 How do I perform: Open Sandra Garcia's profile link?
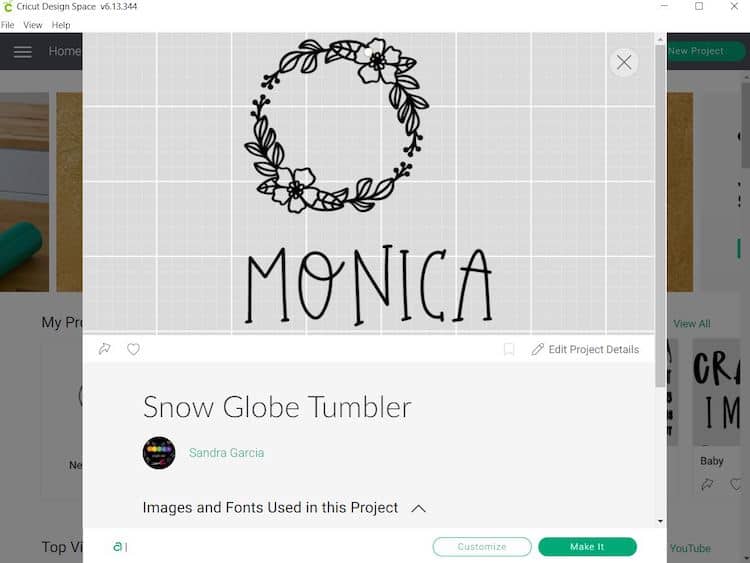click(226, 453)
